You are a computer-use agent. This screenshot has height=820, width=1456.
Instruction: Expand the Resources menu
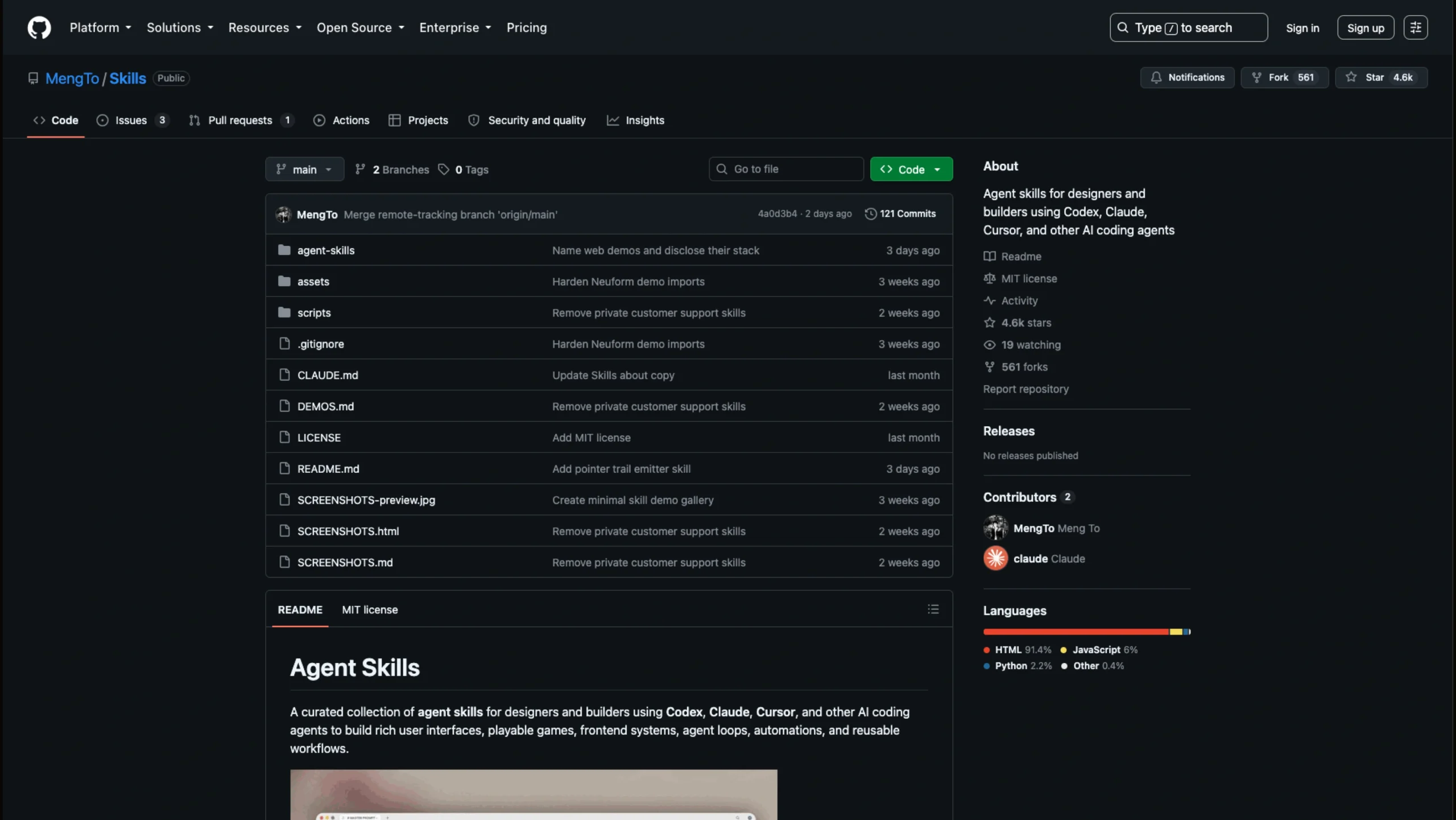[265, 27]
